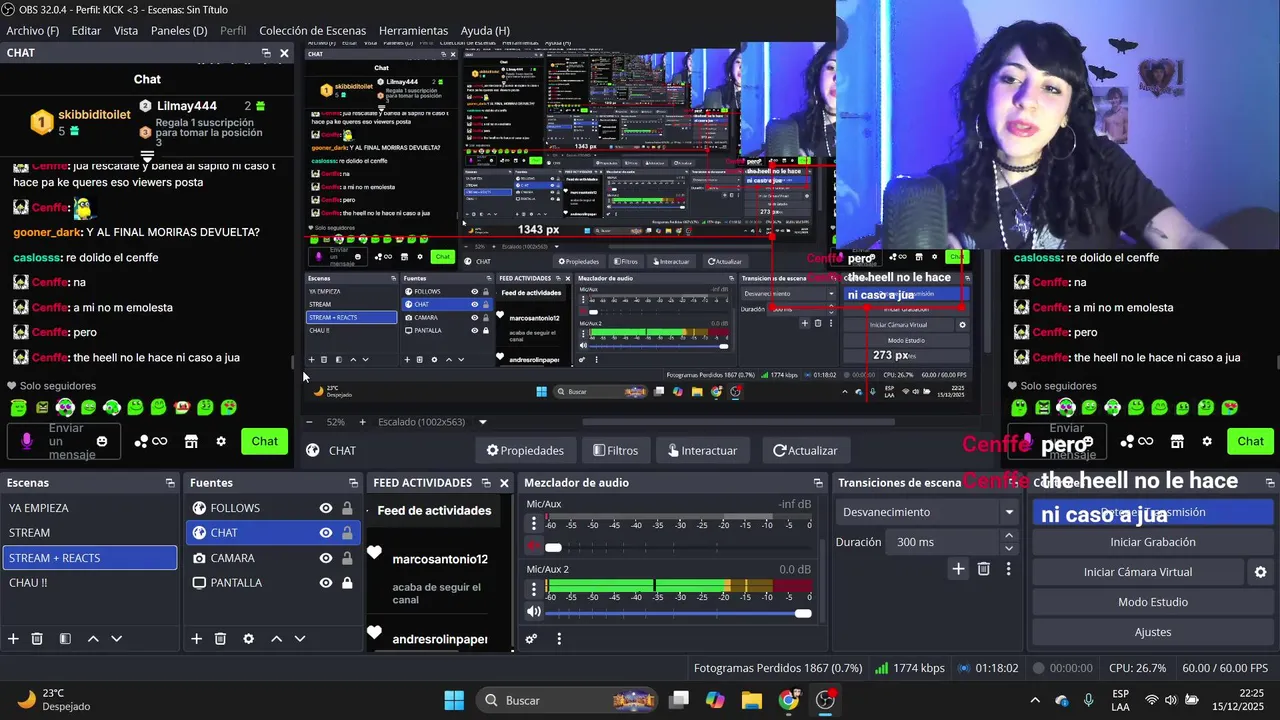This screenshot has width=1280, height=720.
Task: Show hidden tray icons chevron
Action: (1034, 700)
